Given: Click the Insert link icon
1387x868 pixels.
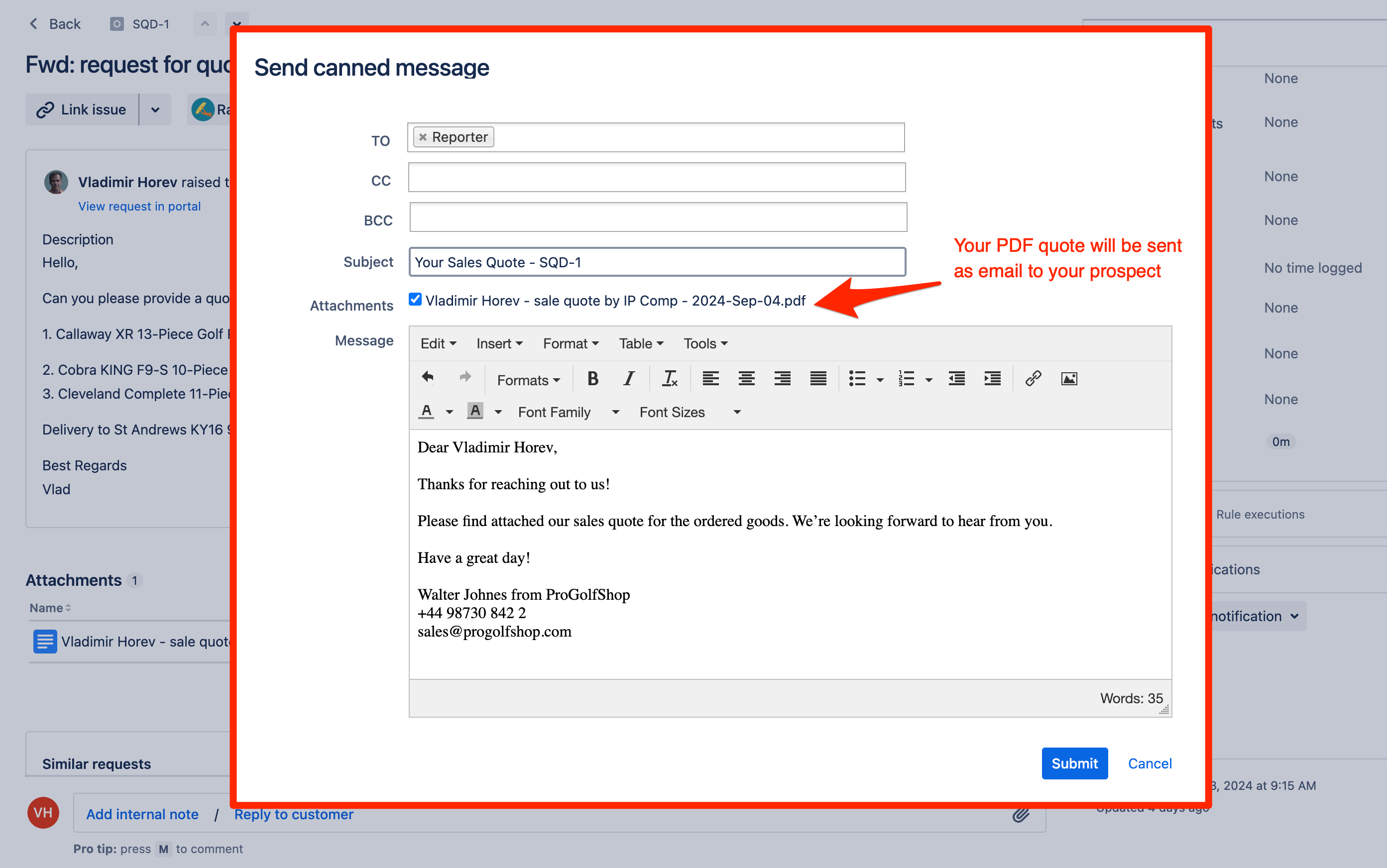Looking at the screenshot, I should [x=1033, y=378].
